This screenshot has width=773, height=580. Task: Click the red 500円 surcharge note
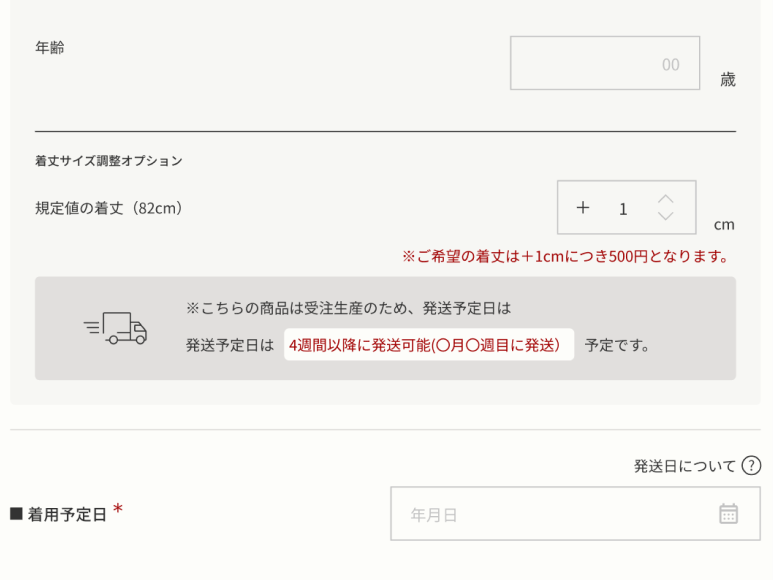(x=566, y=256)
